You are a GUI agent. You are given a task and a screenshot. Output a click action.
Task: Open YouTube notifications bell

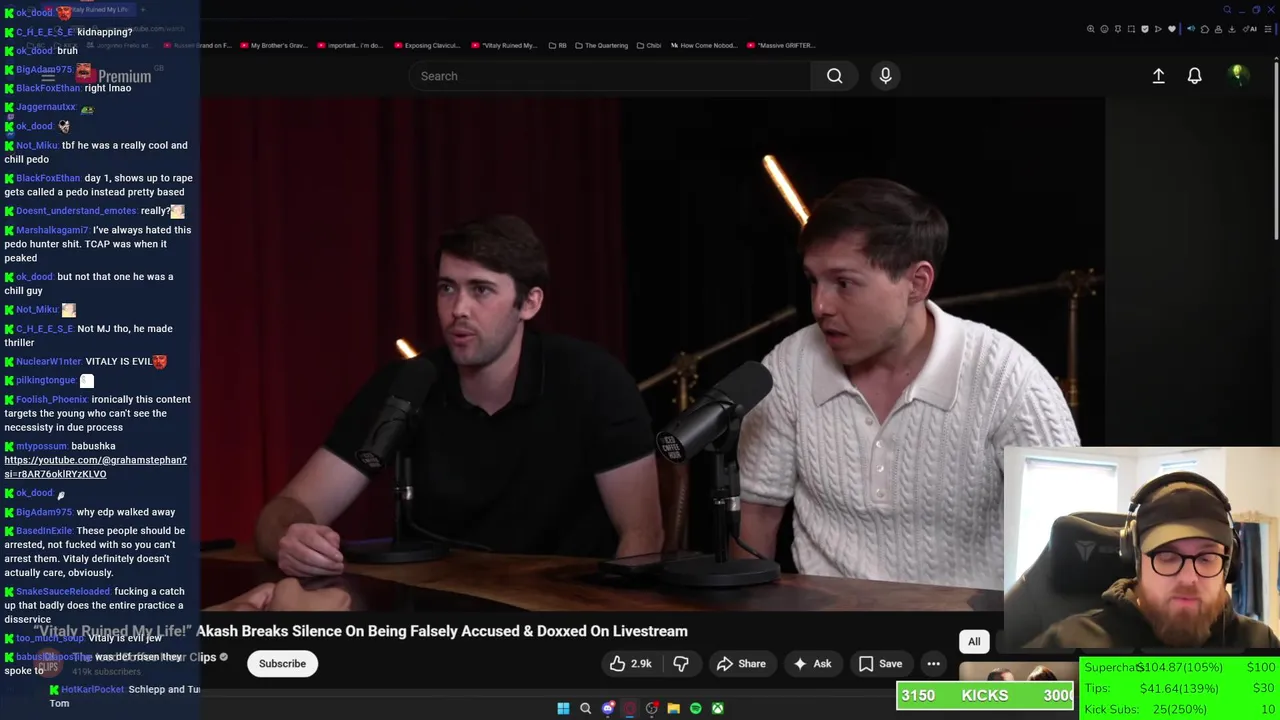click(x=1194, y=76)
